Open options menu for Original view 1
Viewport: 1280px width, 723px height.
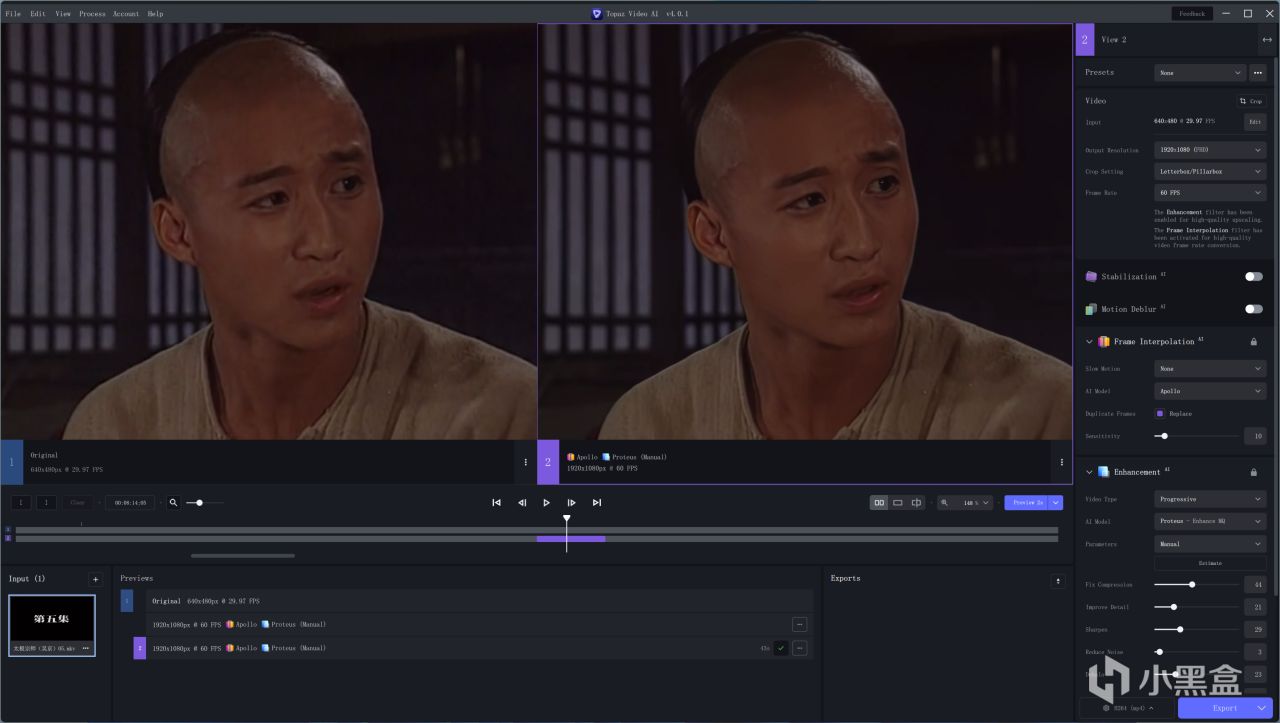pyautogui.click(x=526, y=462)
